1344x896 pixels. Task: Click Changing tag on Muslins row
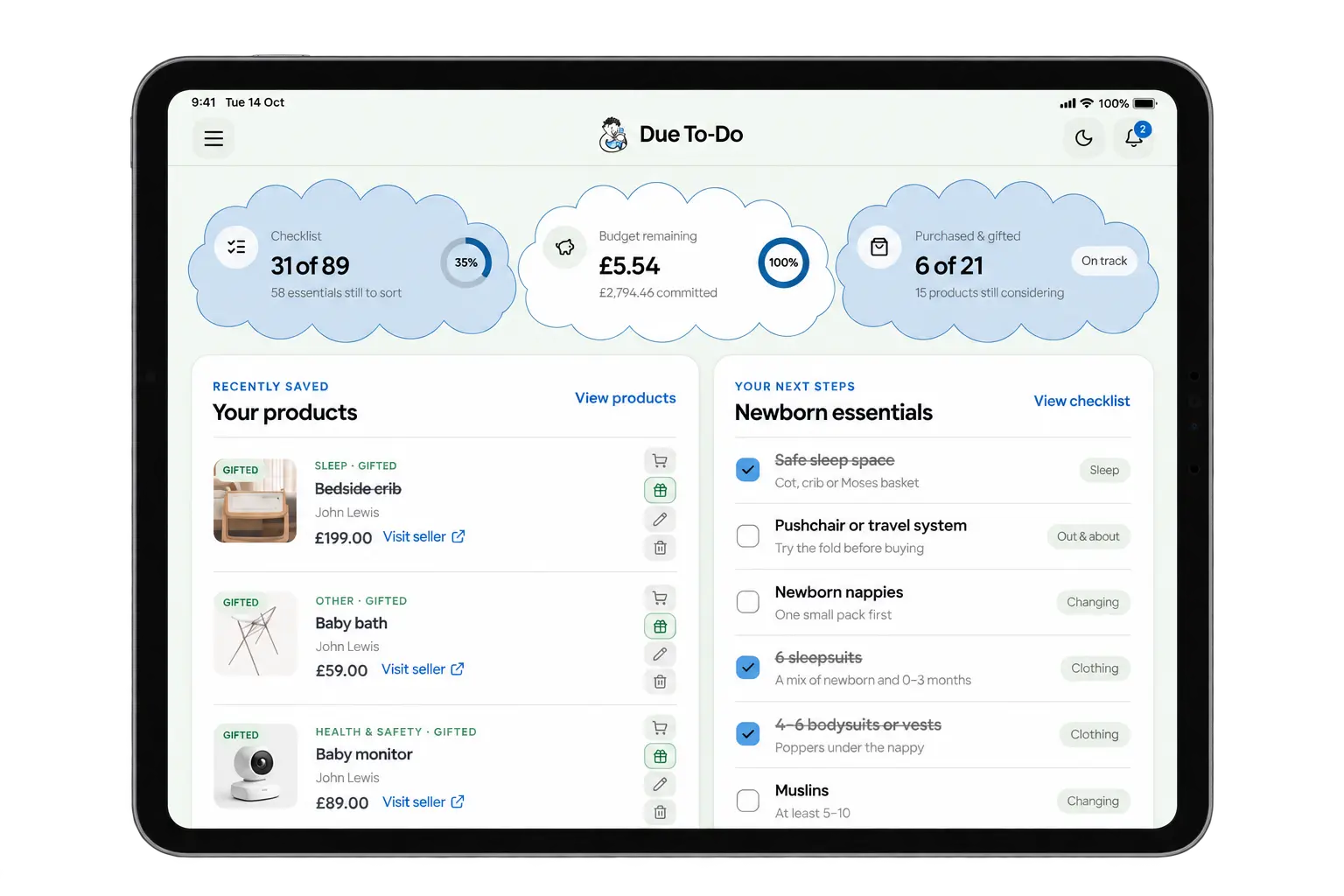click(x=1093, y=801)
